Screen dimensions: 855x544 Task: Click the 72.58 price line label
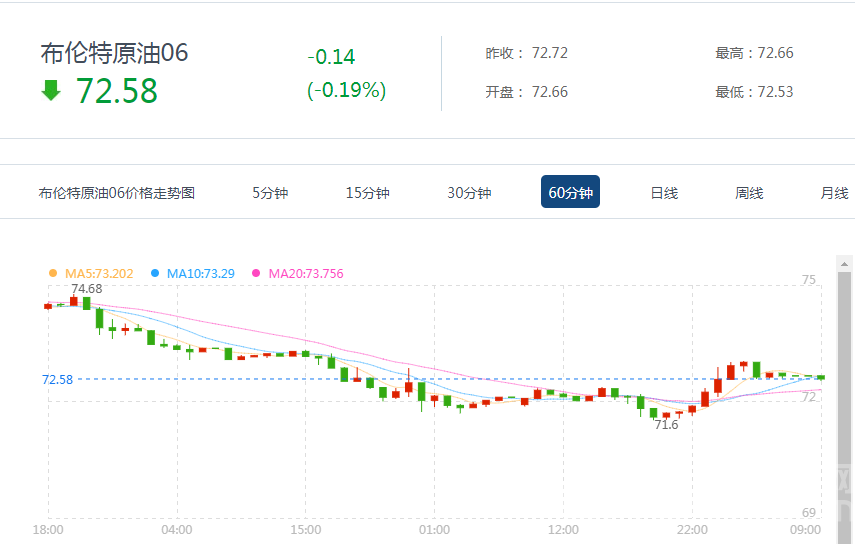[x=57, y=379]
